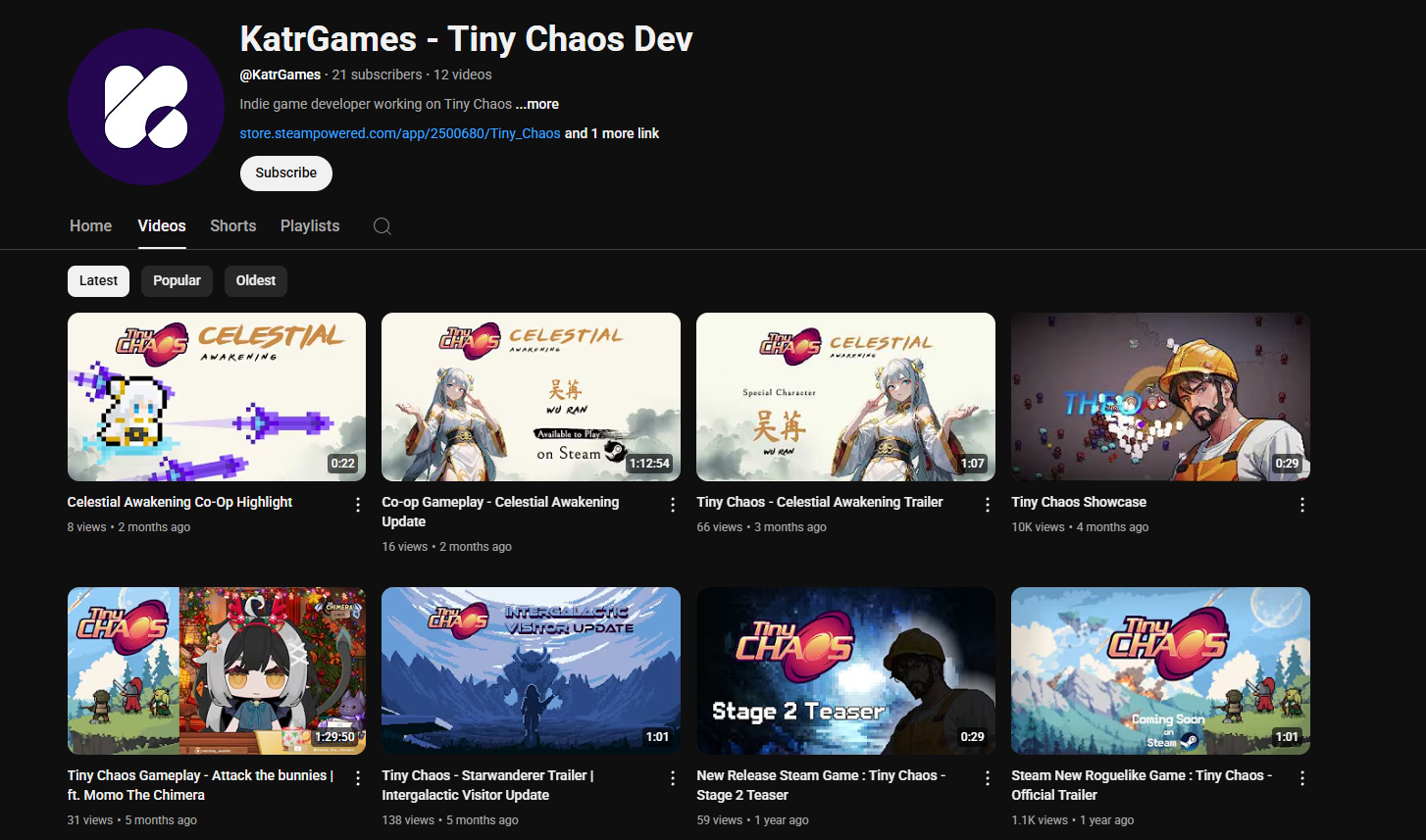Play the 1:12:54 Co-op Gameplay thumbnail
Screen dimensions: 1426x840
pos(532,397)
